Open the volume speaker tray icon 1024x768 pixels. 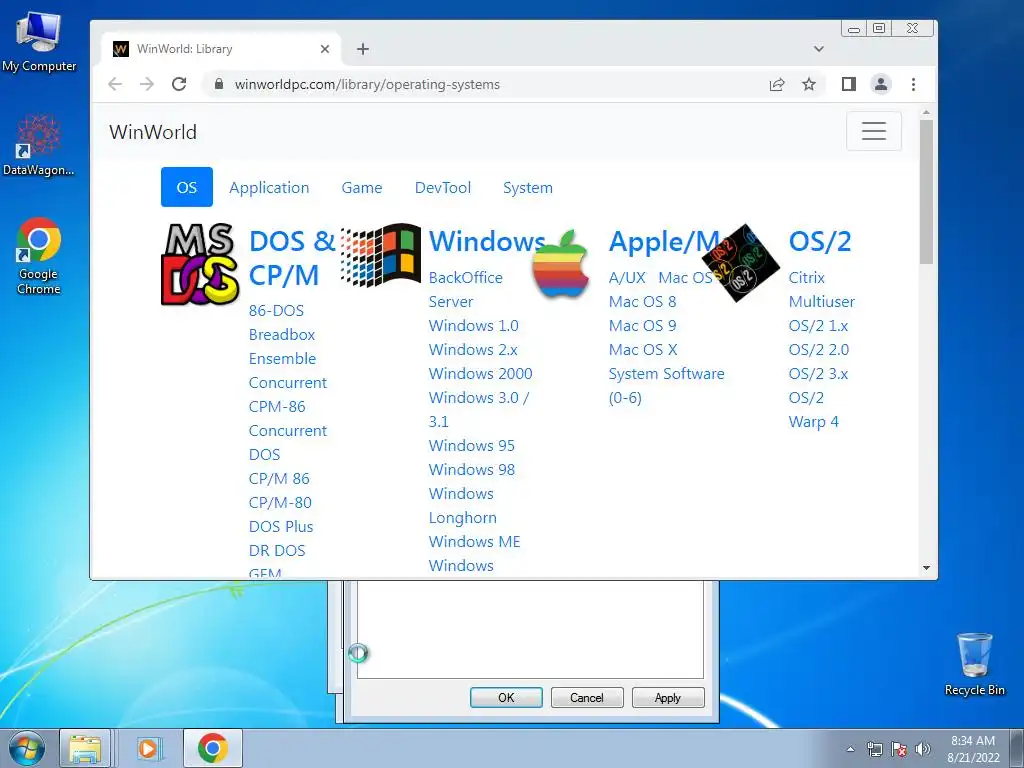(x=923, y=749)
